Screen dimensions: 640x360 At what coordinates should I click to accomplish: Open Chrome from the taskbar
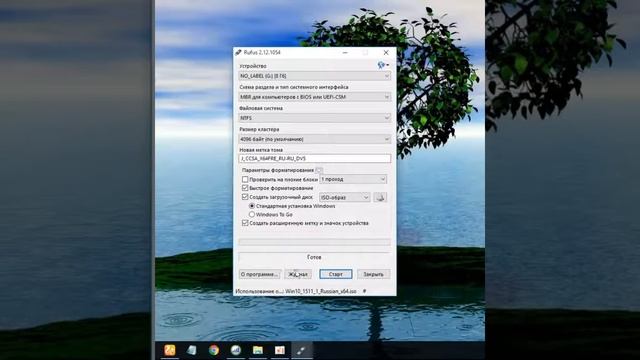(214, 350)
